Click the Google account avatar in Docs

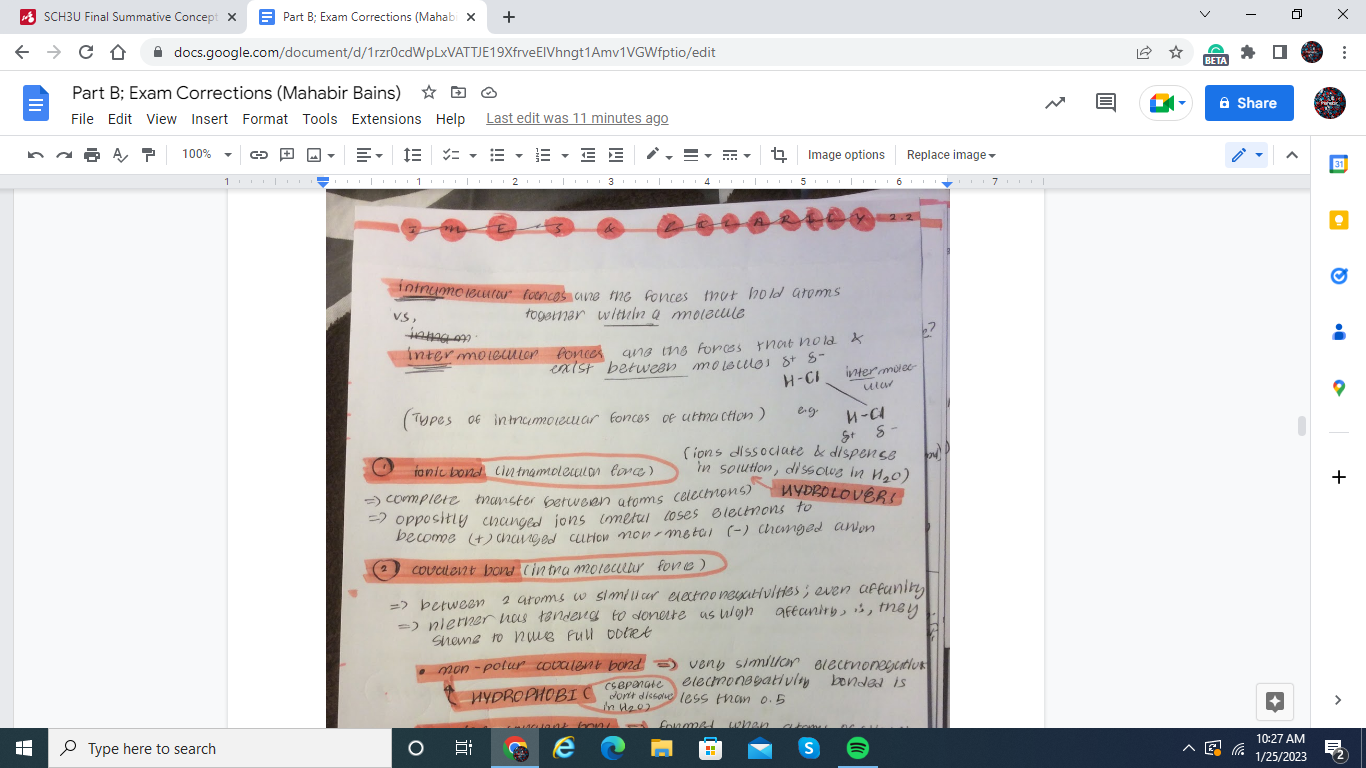(1330, 103)
